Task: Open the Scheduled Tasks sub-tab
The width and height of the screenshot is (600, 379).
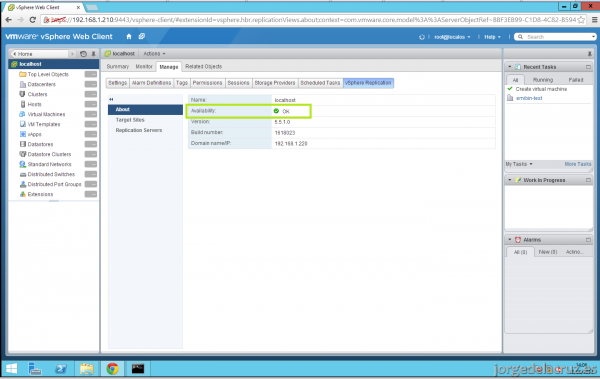Action: pos(320,83)
